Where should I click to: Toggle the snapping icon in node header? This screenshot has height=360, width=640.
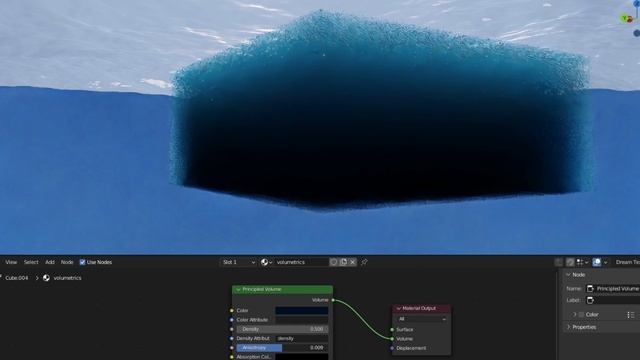570,262
